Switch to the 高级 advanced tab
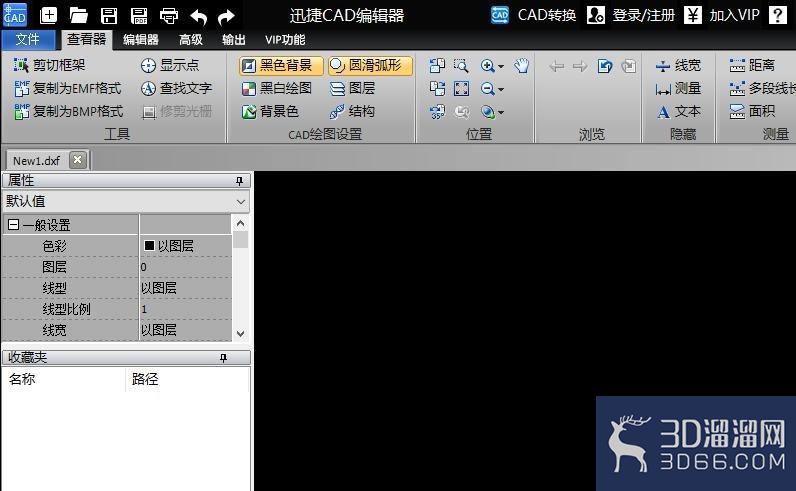The width and height of the screenshot is (796, 491). click(x=191, y=40)
